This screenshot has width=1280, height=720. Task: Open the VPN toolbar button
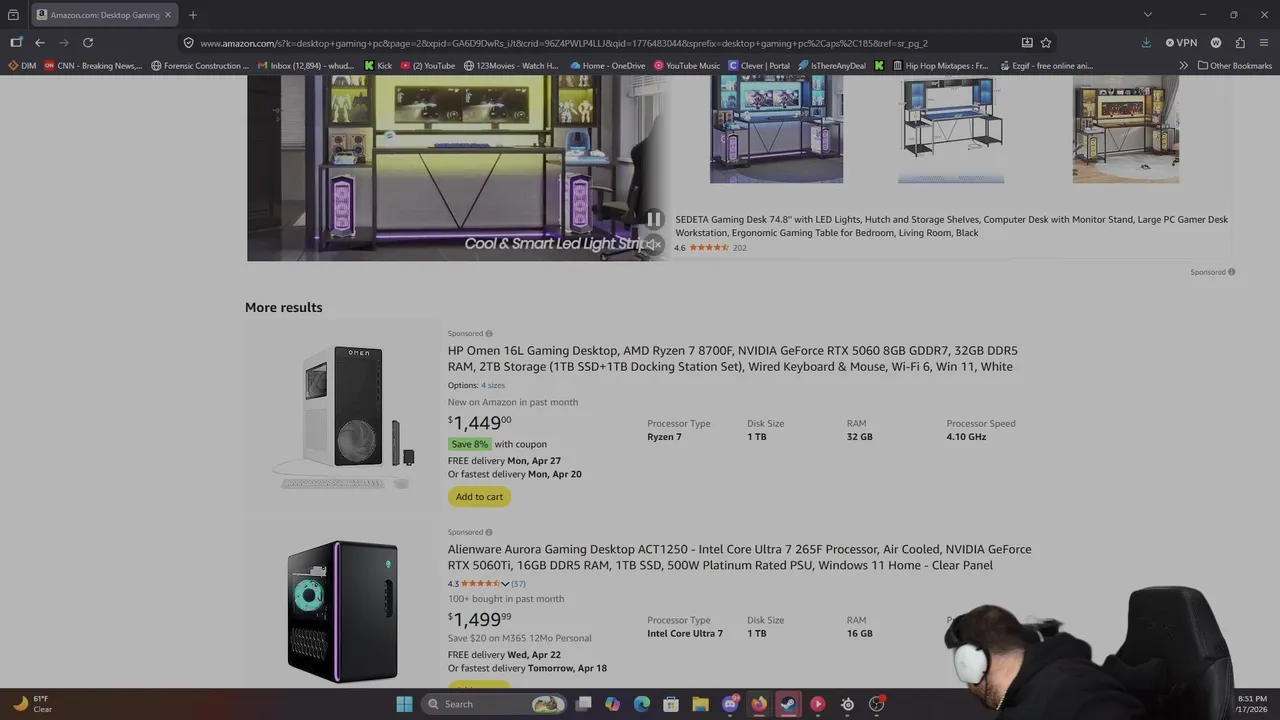point(1181,43)
